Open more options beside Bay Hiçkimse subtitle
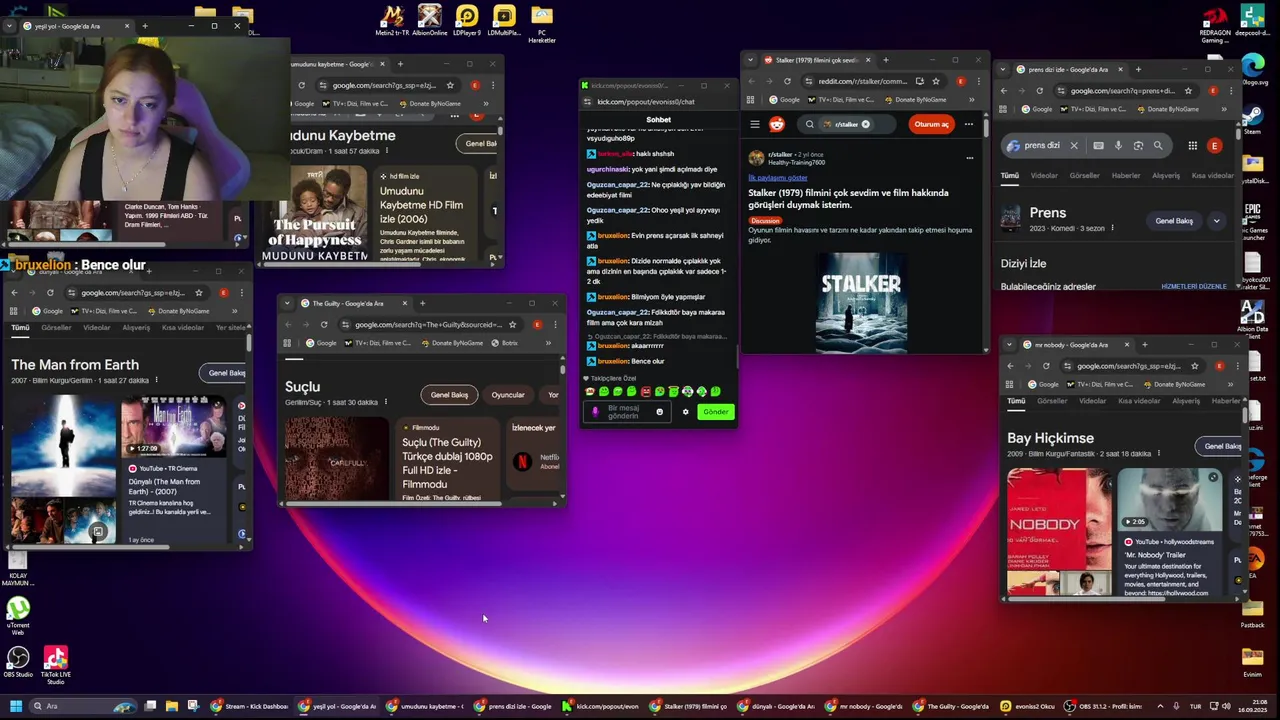The height and width of the screenshot is (720, 1280). tap(1158, 454)
